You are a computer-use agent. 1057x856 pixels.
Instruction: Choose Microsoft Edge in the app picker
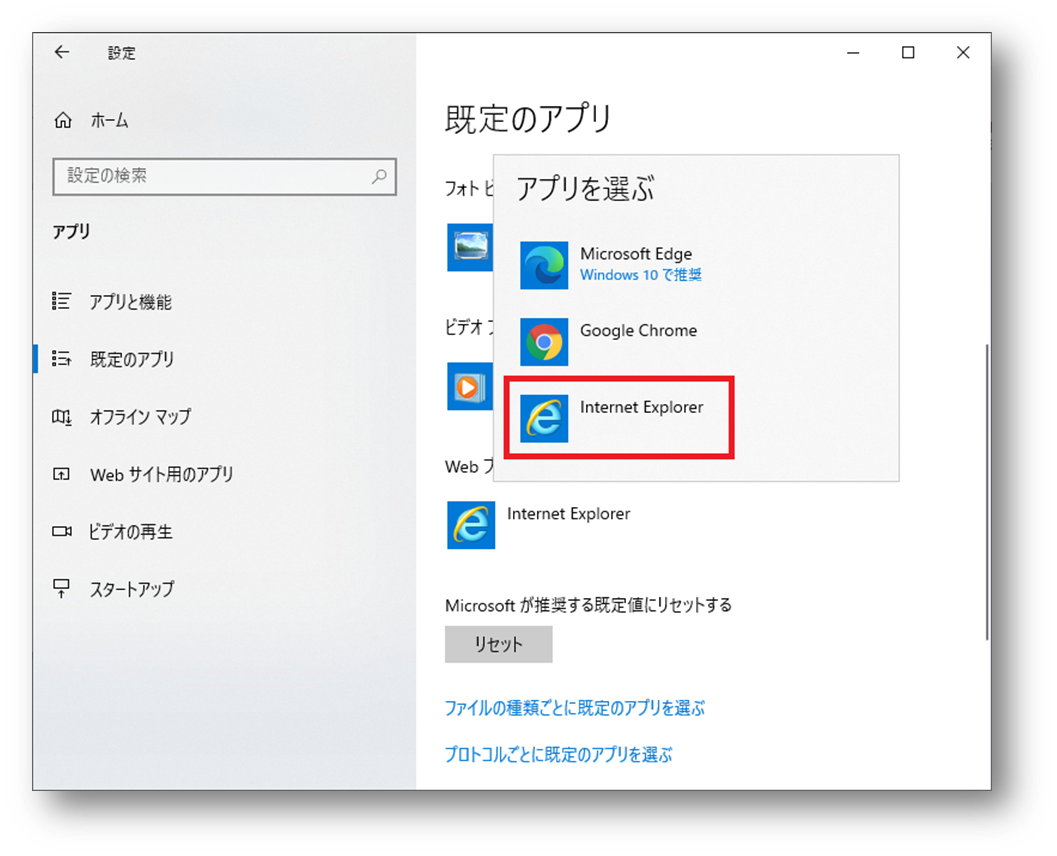click(x=696, y=265)
